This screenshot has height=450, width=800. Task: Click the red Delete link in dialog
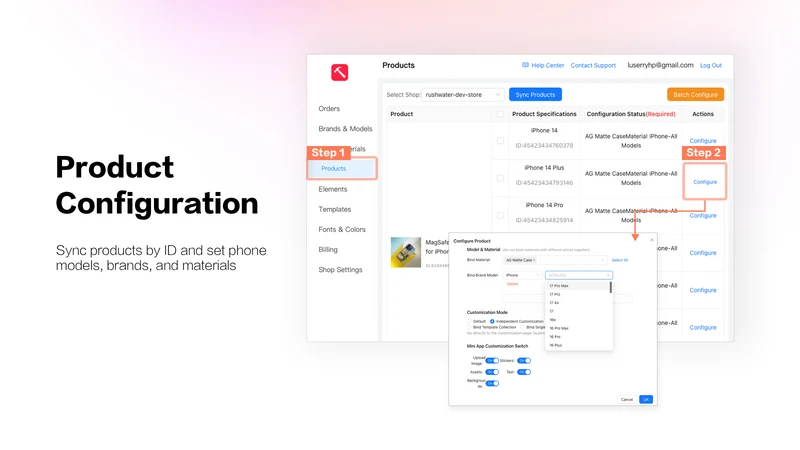513,284
